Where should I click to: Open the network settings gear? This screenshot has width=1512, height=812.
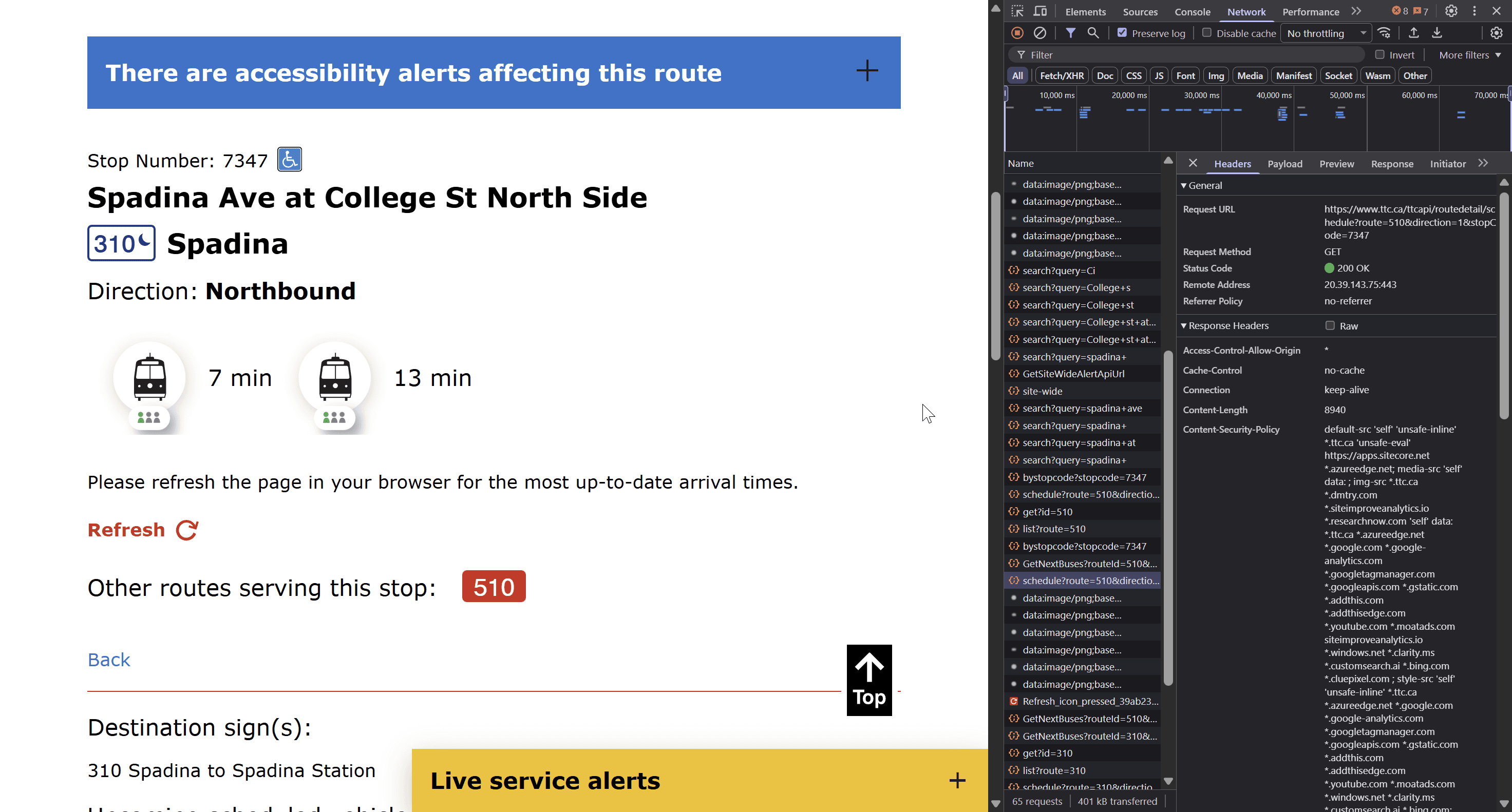pyautogui.click(x=1496, y=33)
